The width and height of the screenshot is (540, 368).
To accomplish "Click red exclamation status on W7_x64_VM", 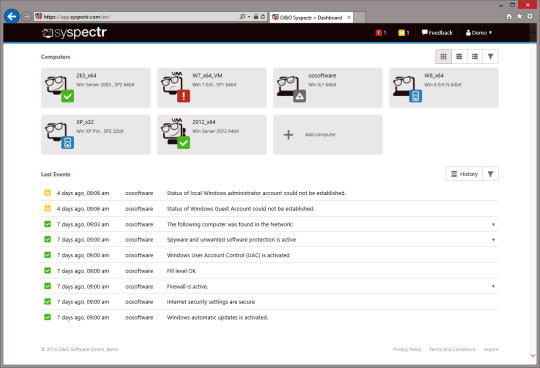I will point(184,96).
